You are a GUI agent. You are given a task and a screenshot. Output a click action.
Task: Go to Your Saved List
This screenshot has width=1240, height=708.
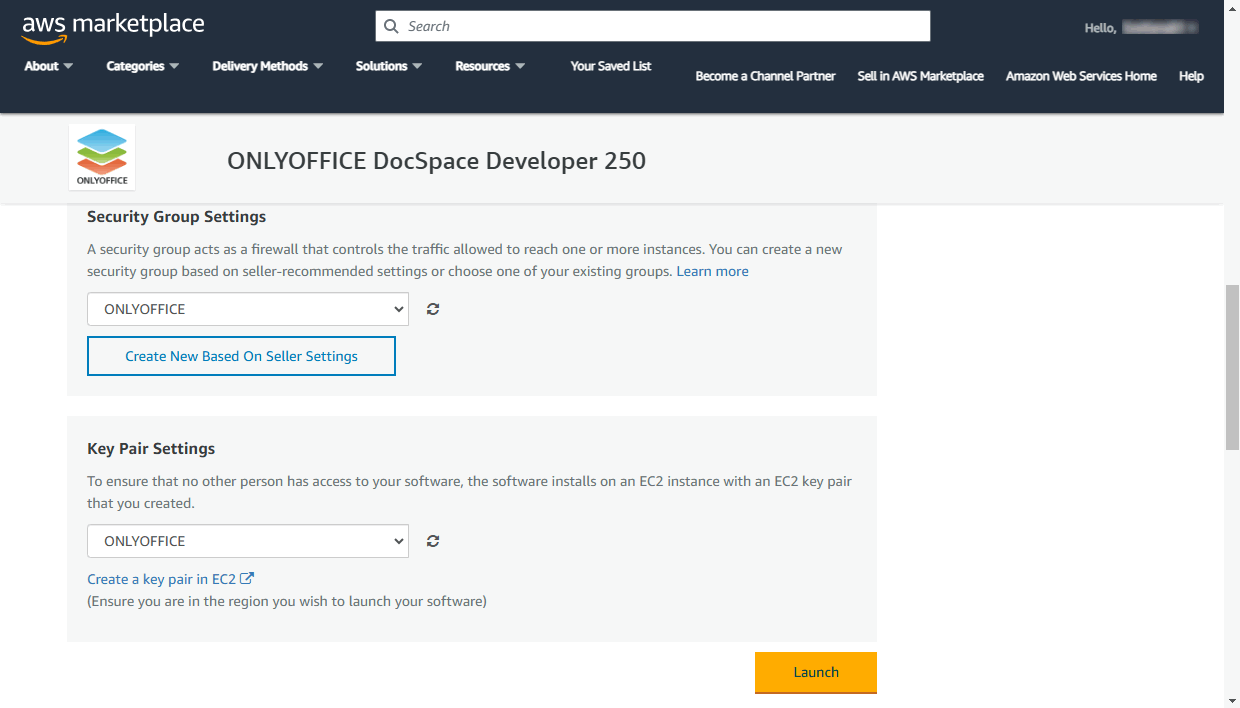pyautogui.click(x=610, y=65)
